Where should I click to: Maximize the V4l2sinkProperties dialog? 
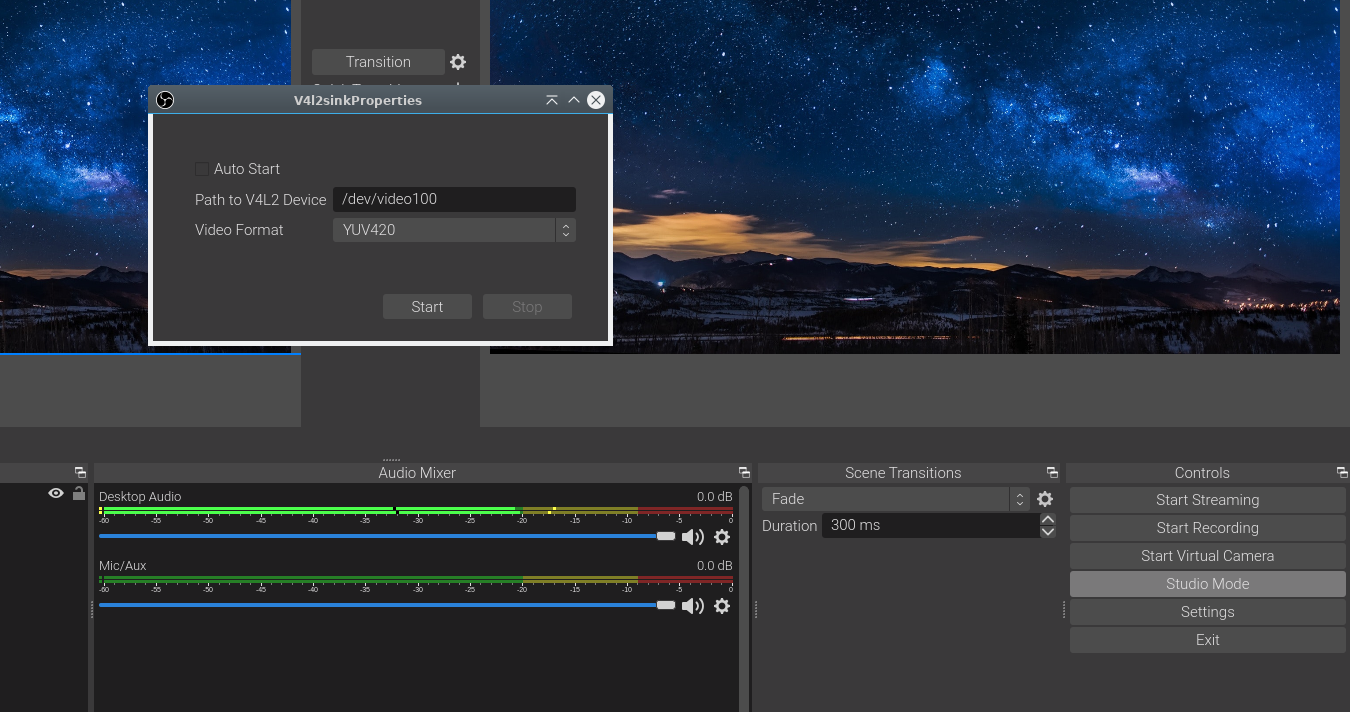point(574,100)
